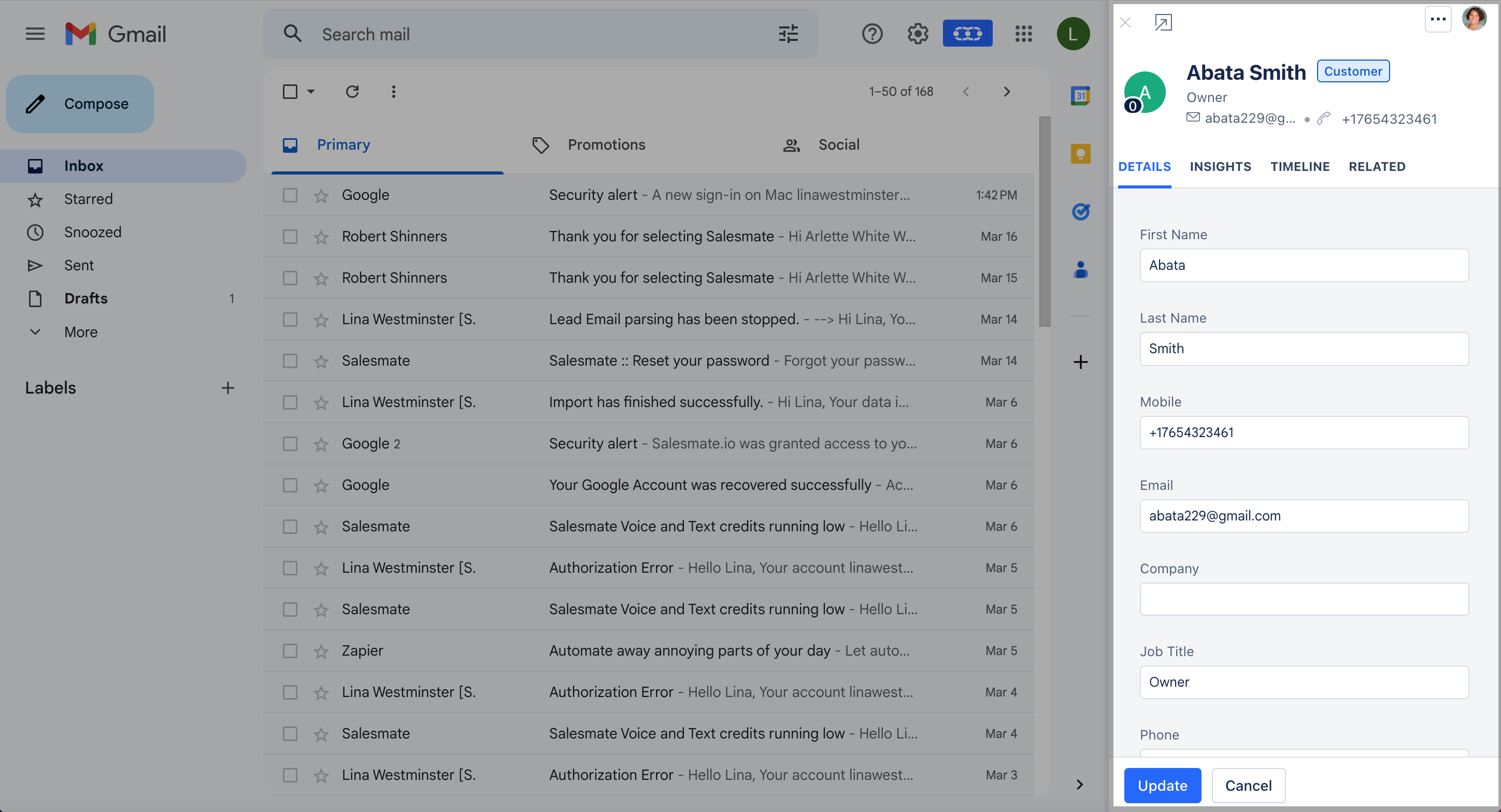
Task: Star the Zapier email
Action: tap(321, 651)
